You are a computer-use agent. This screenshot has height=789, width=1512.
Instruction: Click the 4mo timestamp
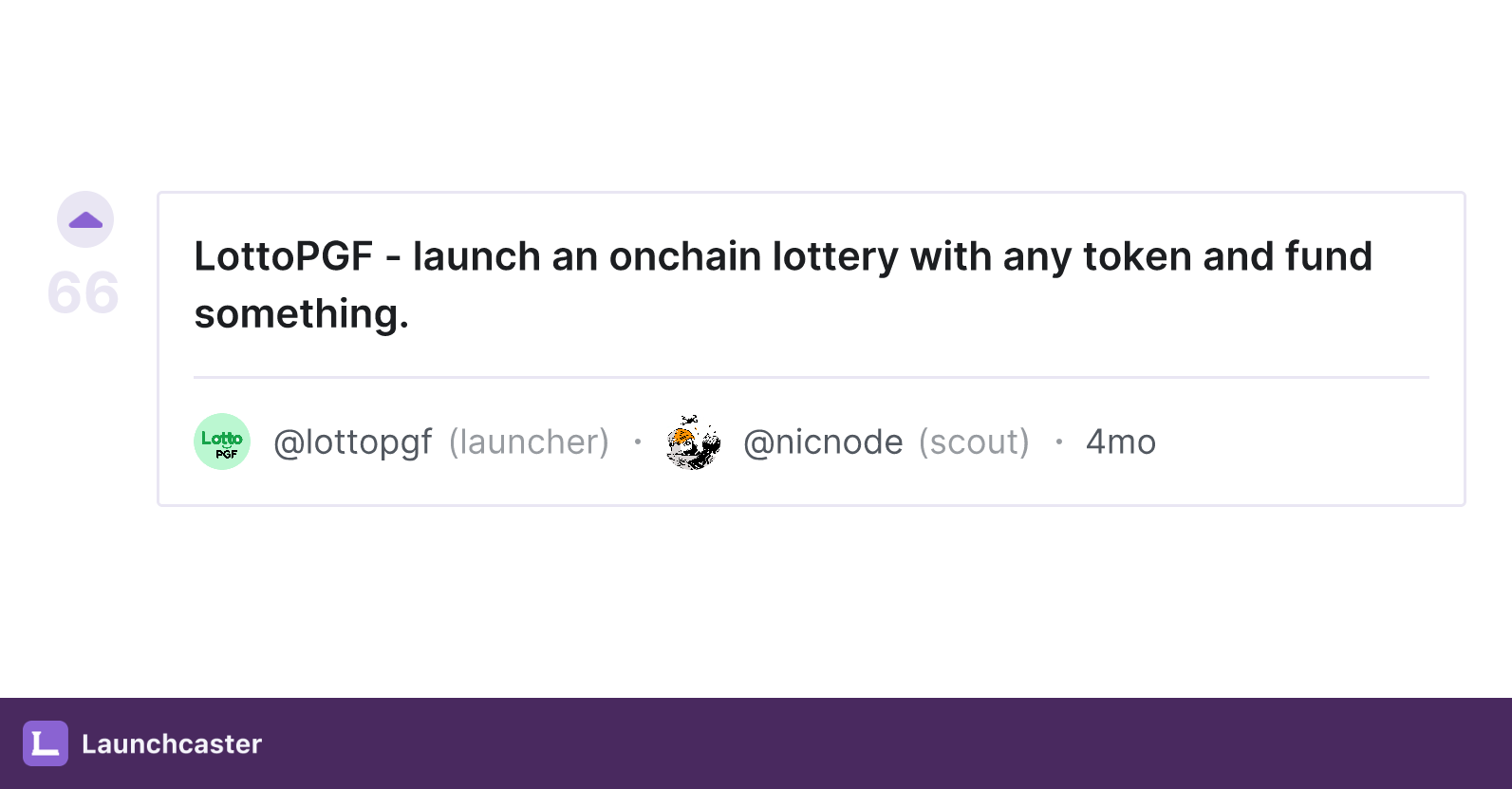click(x=1121, y=442)
